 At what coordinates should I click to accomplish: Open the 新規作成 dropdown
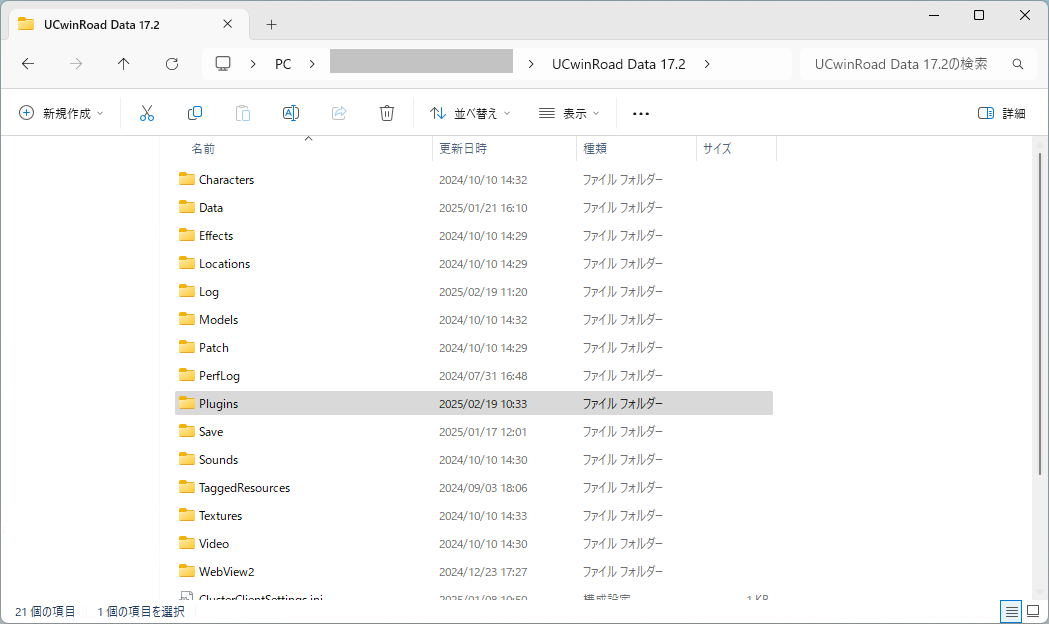(61, 113)
